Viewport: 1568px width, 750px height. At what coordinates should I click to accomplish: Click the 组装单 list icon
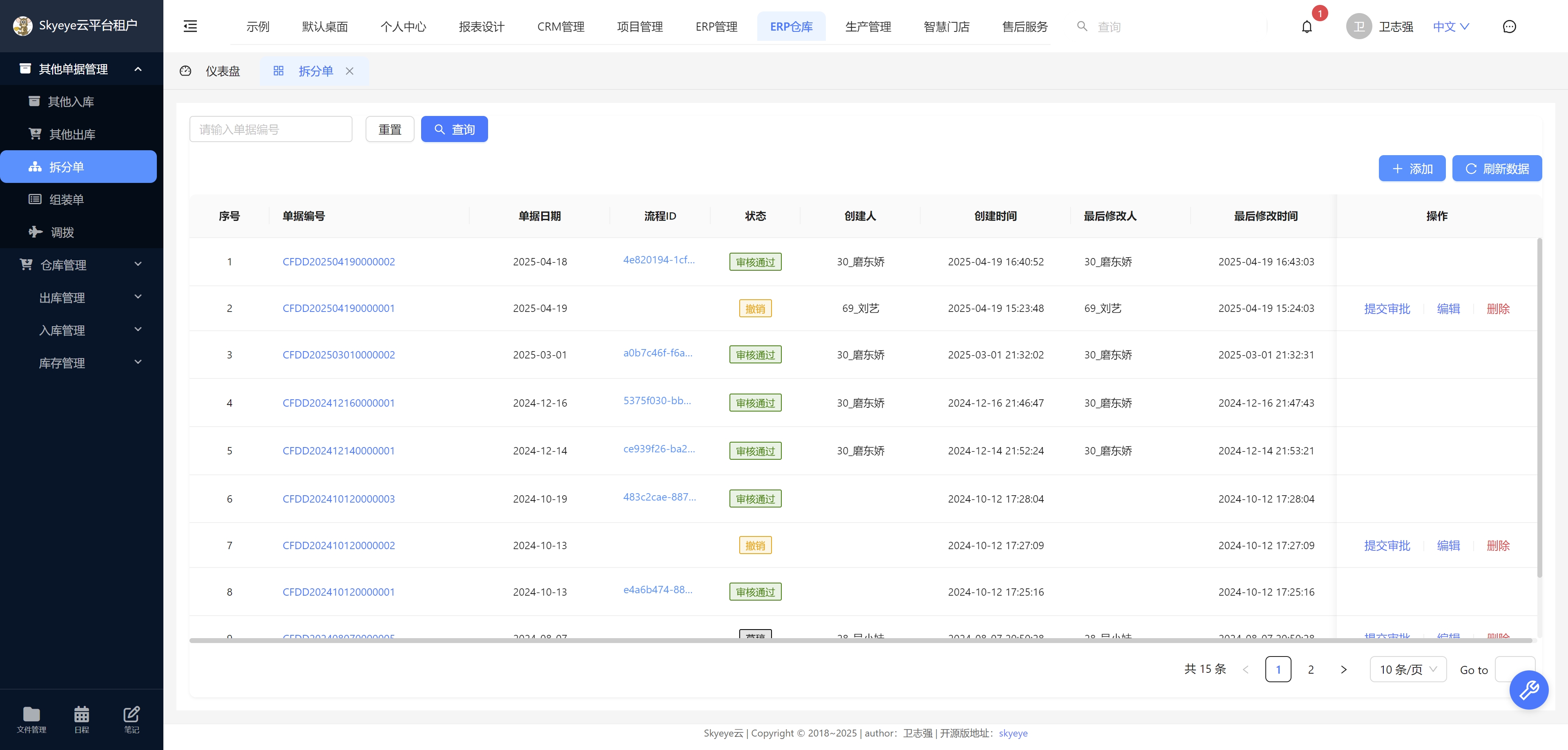(x=35, y=199)
